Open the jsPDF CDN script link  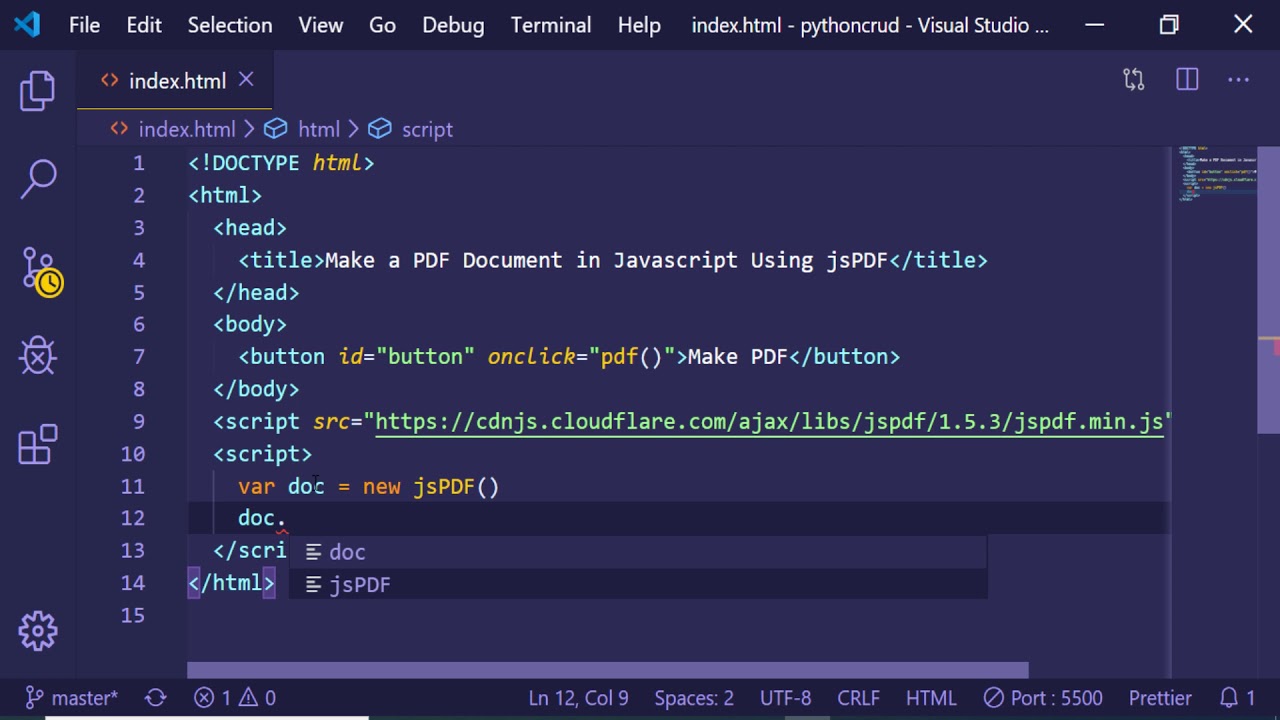pyautogui.click(x=768, y=422)
